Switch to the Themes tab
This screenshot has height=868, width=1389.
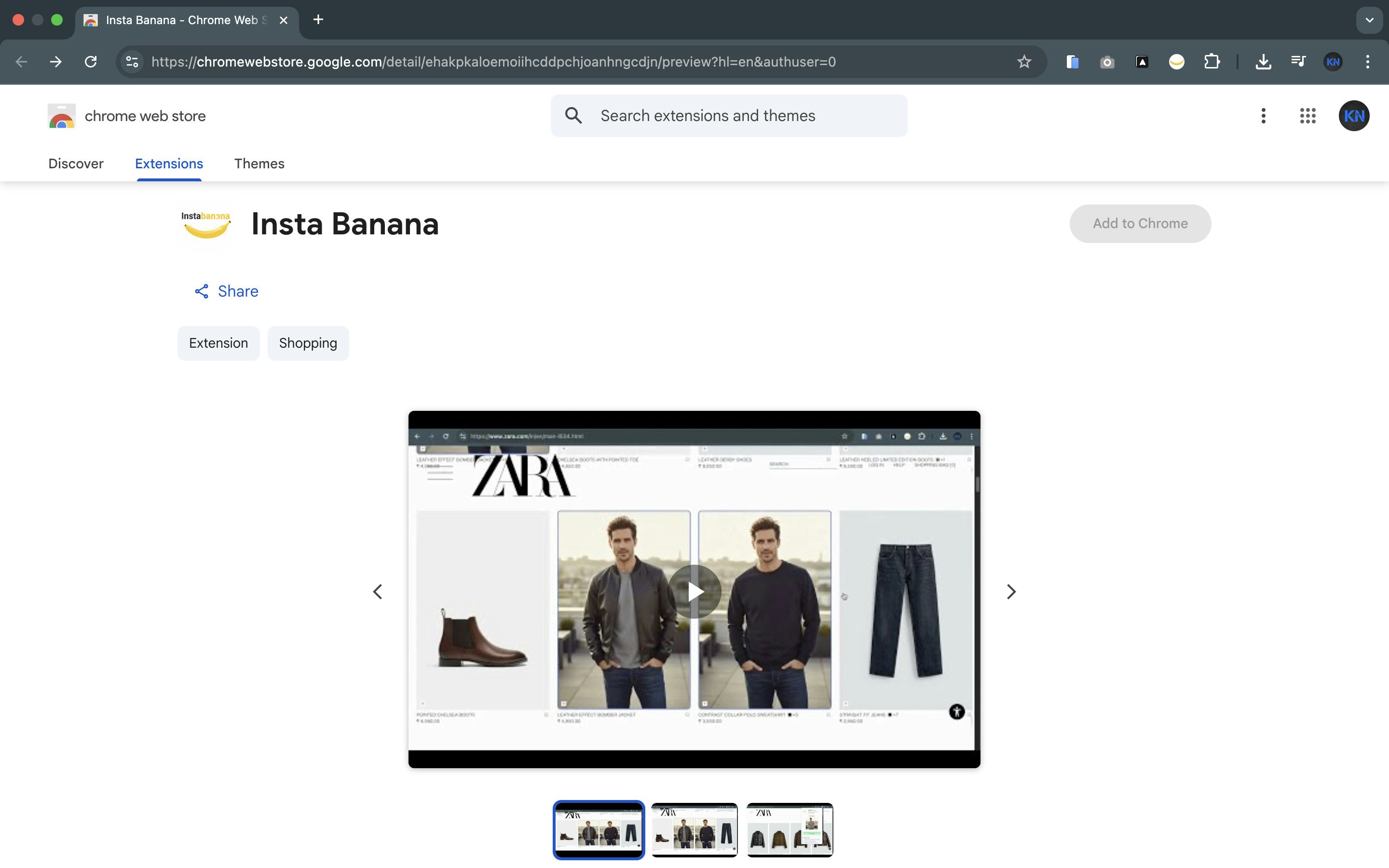[259, 163]
